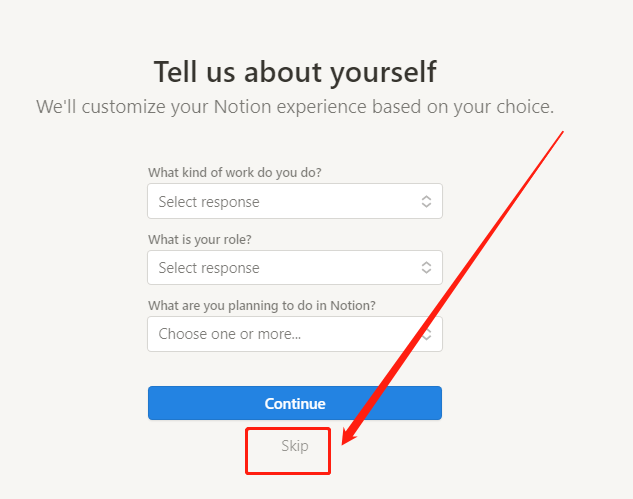Click the tail end of the red arrow
The height and width of the screenshot is (499, 633).
pos(564,131)
